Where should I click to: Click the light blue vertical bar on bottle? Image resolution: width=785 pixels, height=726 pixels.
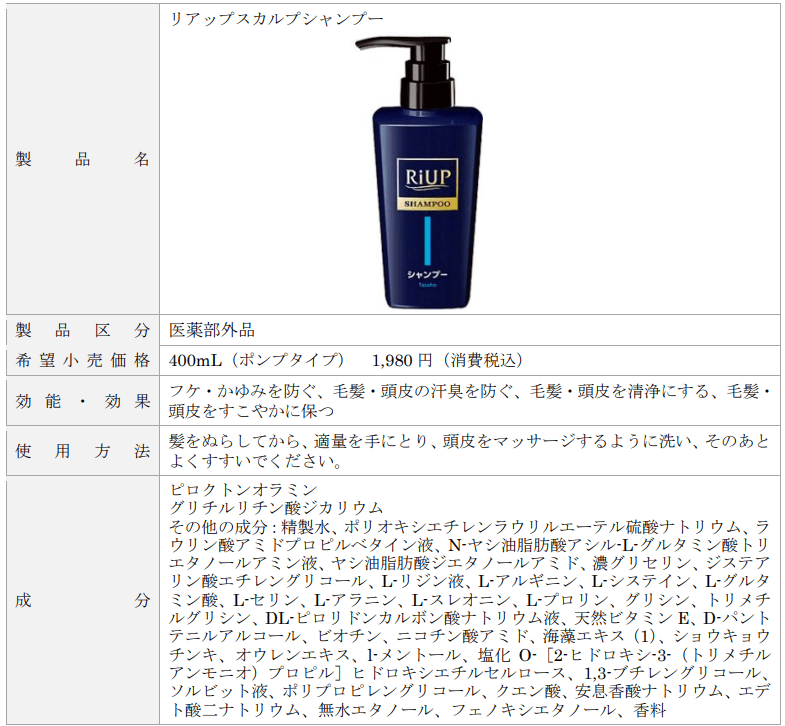coord(429,240)
